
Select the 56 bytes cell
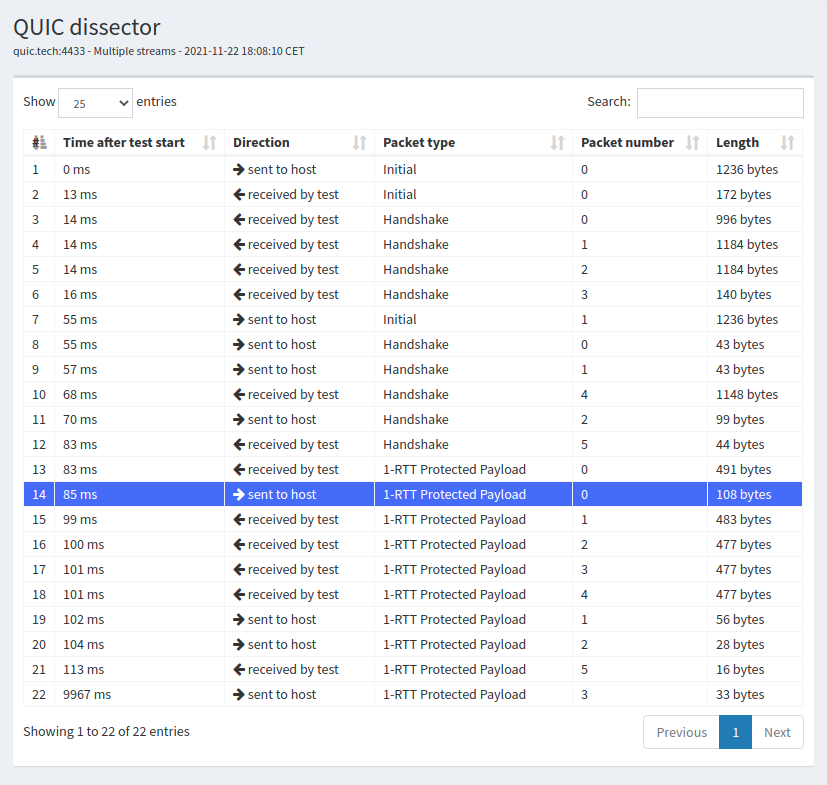click(x=755, y=619)
